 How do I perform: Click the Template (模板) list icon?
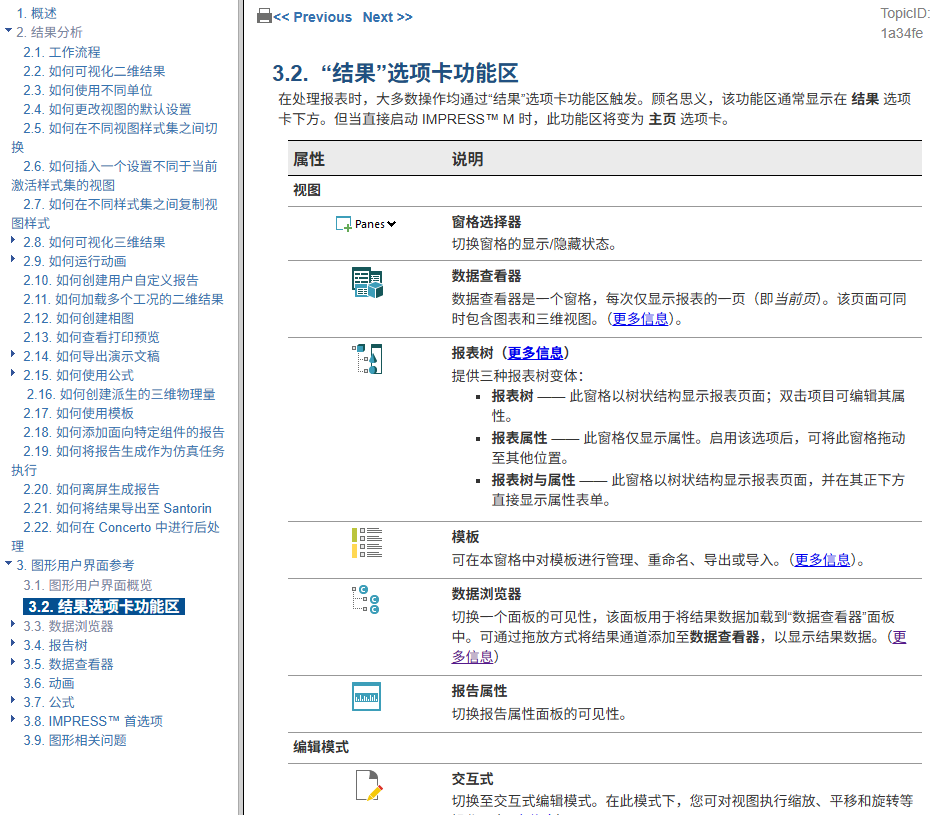click(x=367, y=543)
